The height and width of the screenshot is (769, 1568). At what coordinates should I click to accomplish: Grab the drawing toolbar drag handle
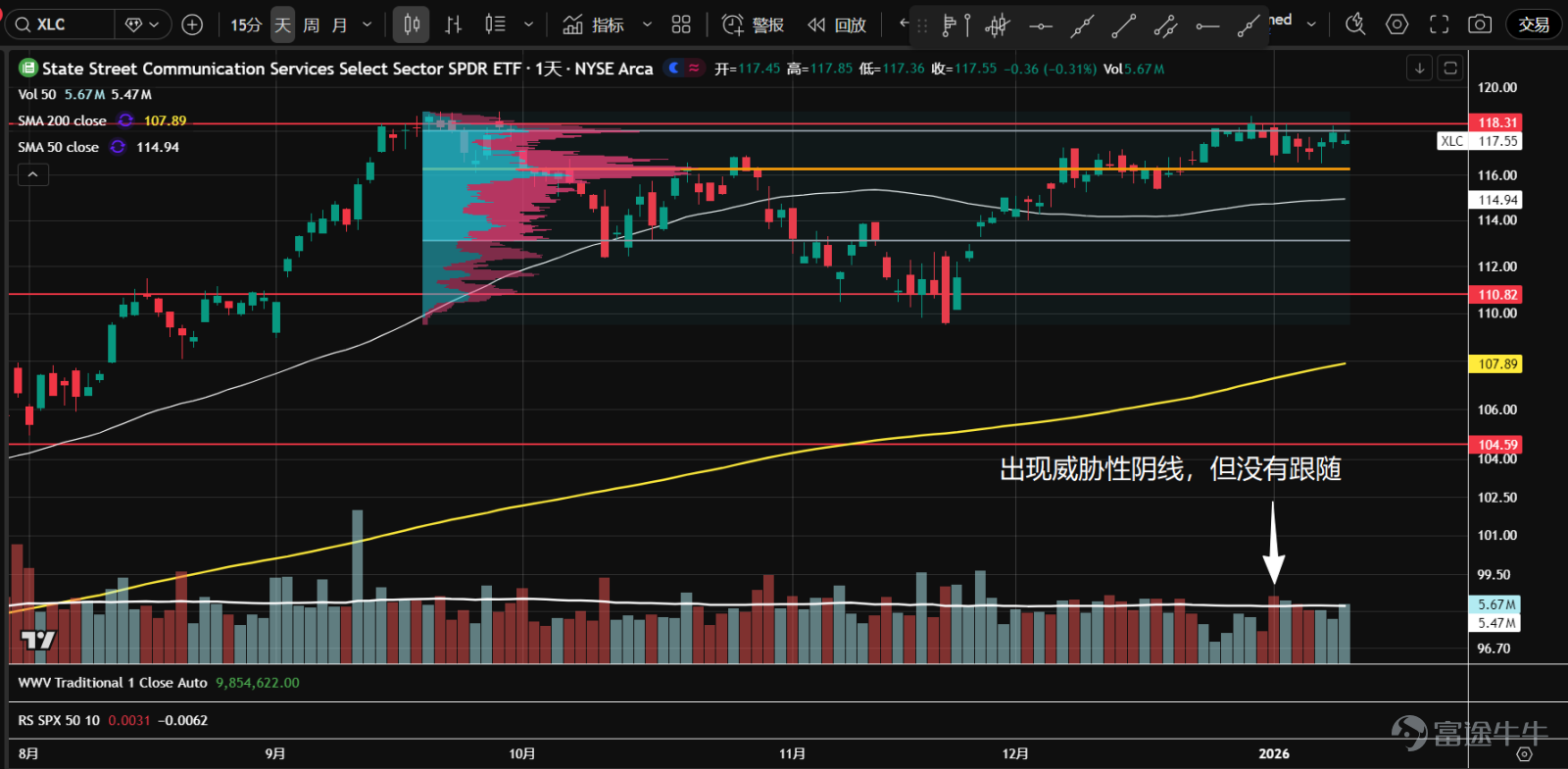pos(922,25)
